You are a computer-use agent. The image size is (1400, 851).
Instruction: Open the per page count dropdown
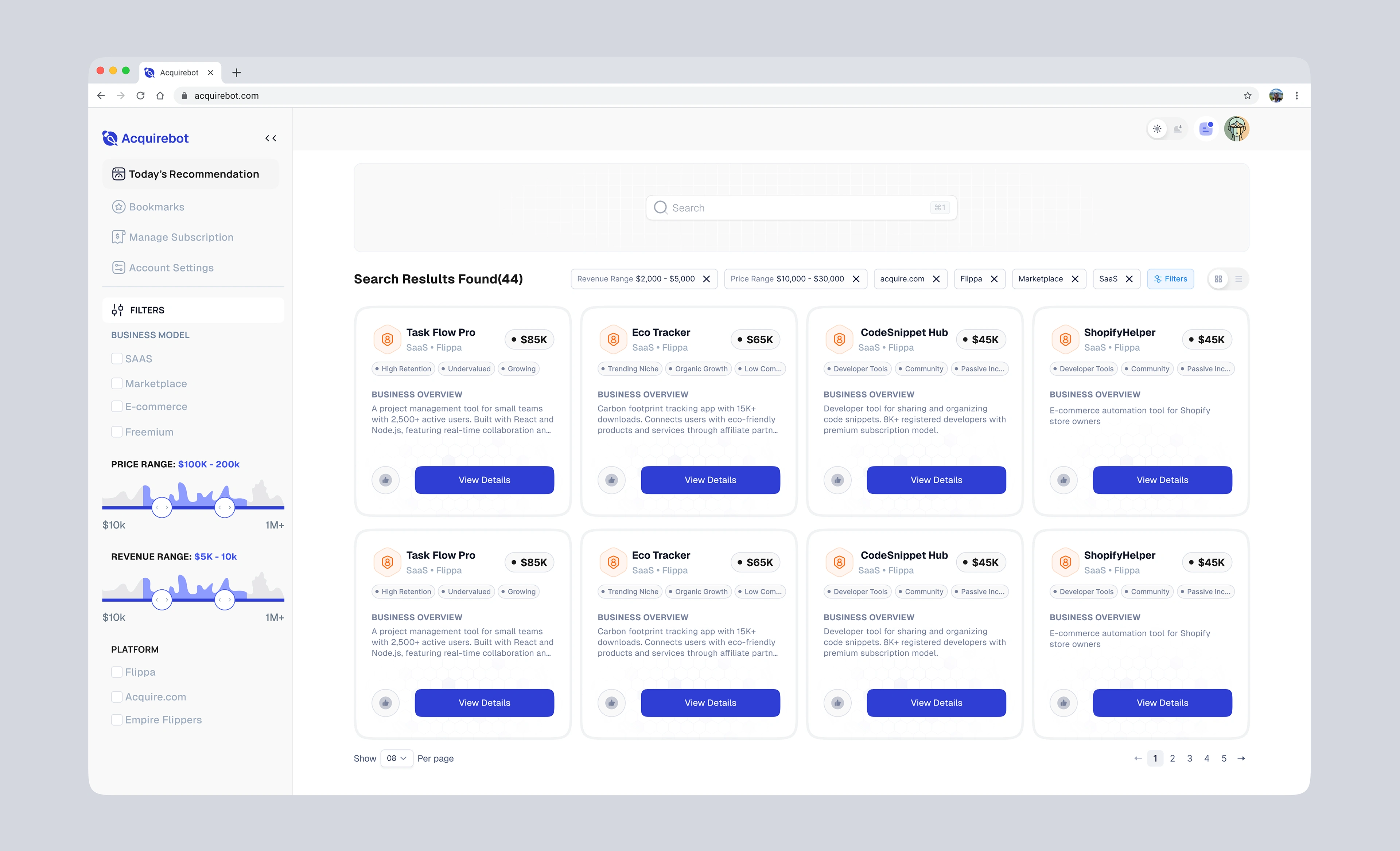[397, 758]
